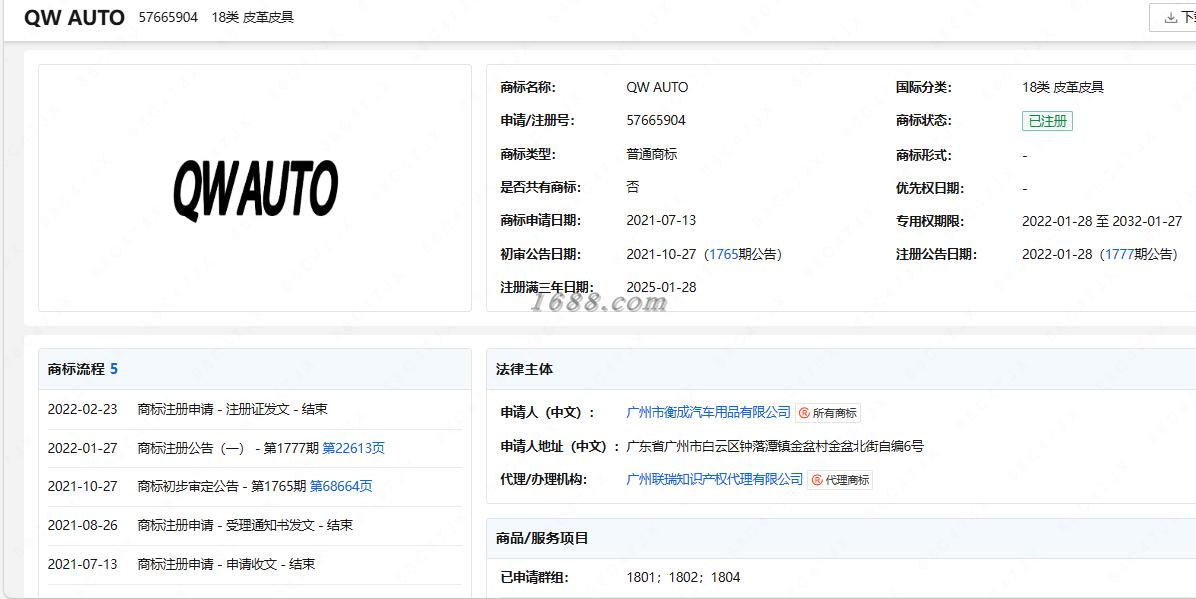Click the QW AUTO trademark image
This screenshot has height=599, width=1196.
[256, 189]
